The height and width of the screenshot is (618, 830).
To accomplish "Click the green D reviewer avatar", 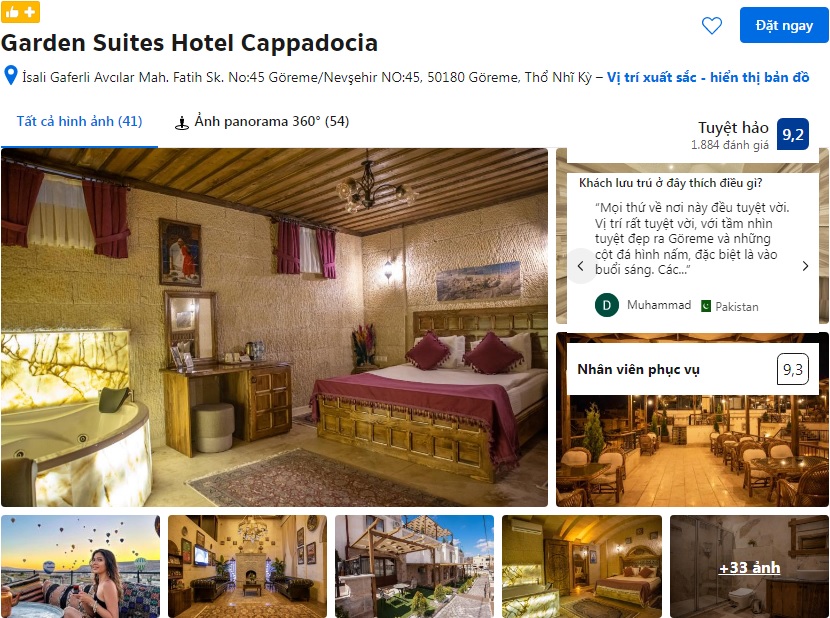I will [607, 305].
